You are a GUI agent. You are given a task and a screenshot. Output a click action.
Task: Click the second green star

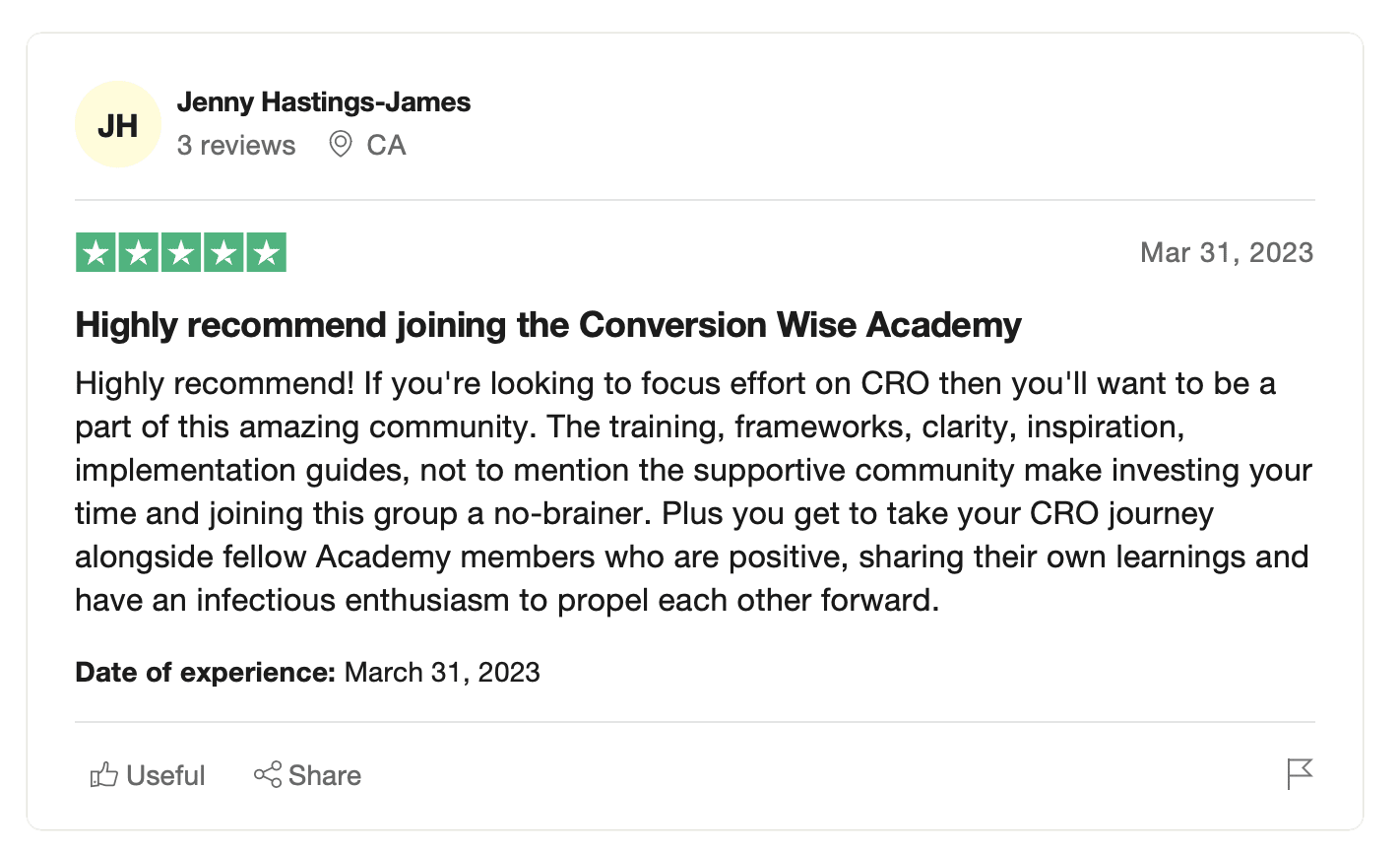pos(139,253)
